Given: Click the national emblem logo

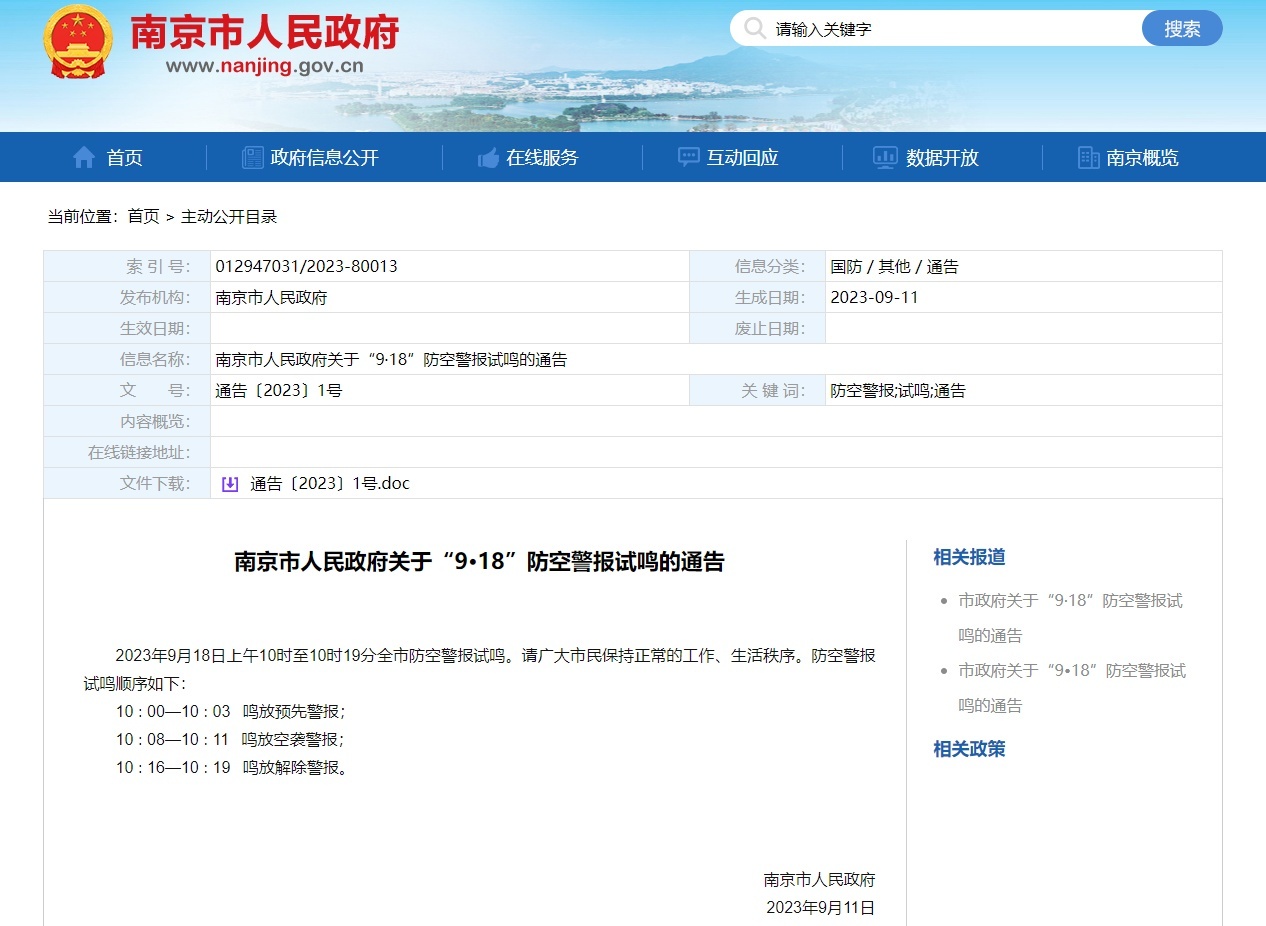Looking at the screenshot, I should pyautogui.click(x=79, y=42).
